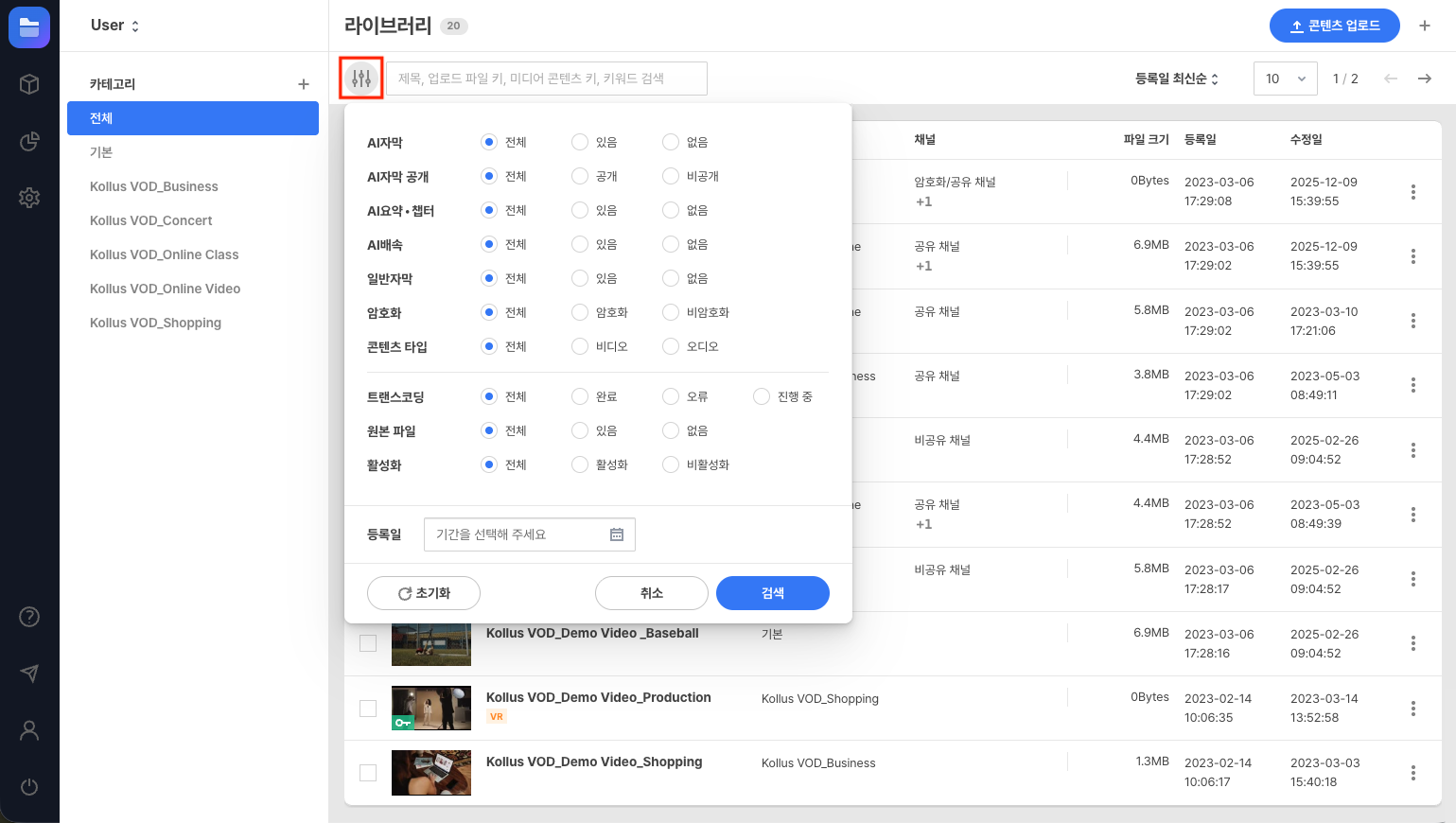This screenshot has height=823, width=1456.
Task: Click the thumbnail of Kollus VOD_Demo Video_Production
Action: (x=431, y=708)
